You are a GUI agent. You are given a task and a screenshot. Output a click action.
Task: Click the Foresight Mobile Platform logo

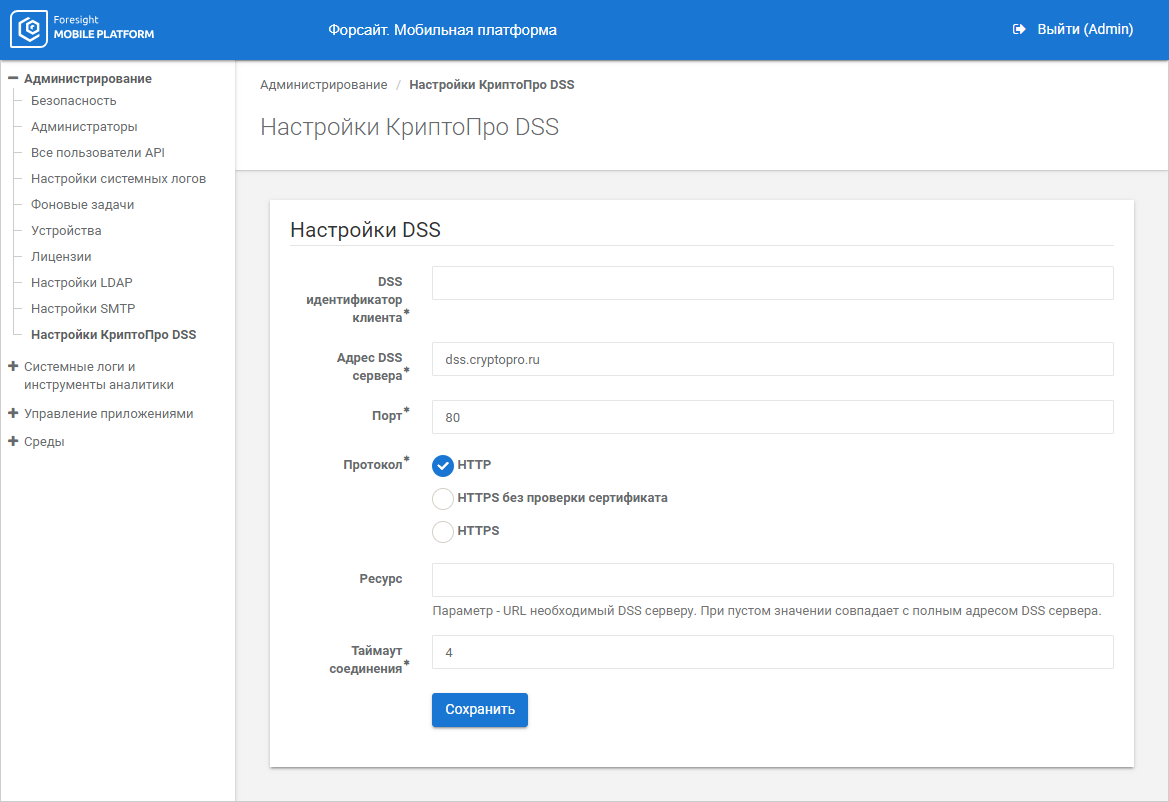pos(83,30)
